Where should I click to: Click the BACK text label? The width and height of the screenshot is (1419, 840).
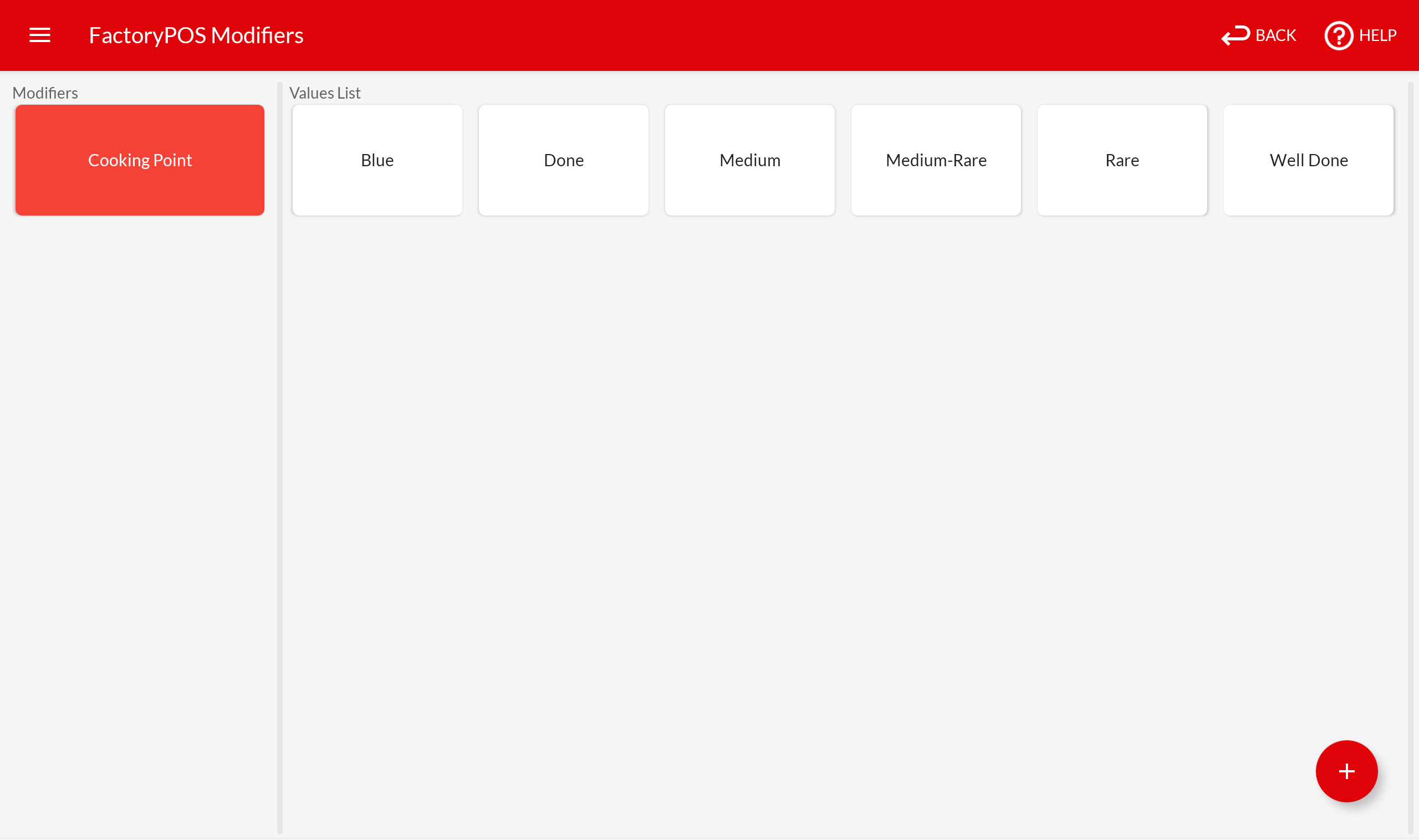[x=1275, y=35]
